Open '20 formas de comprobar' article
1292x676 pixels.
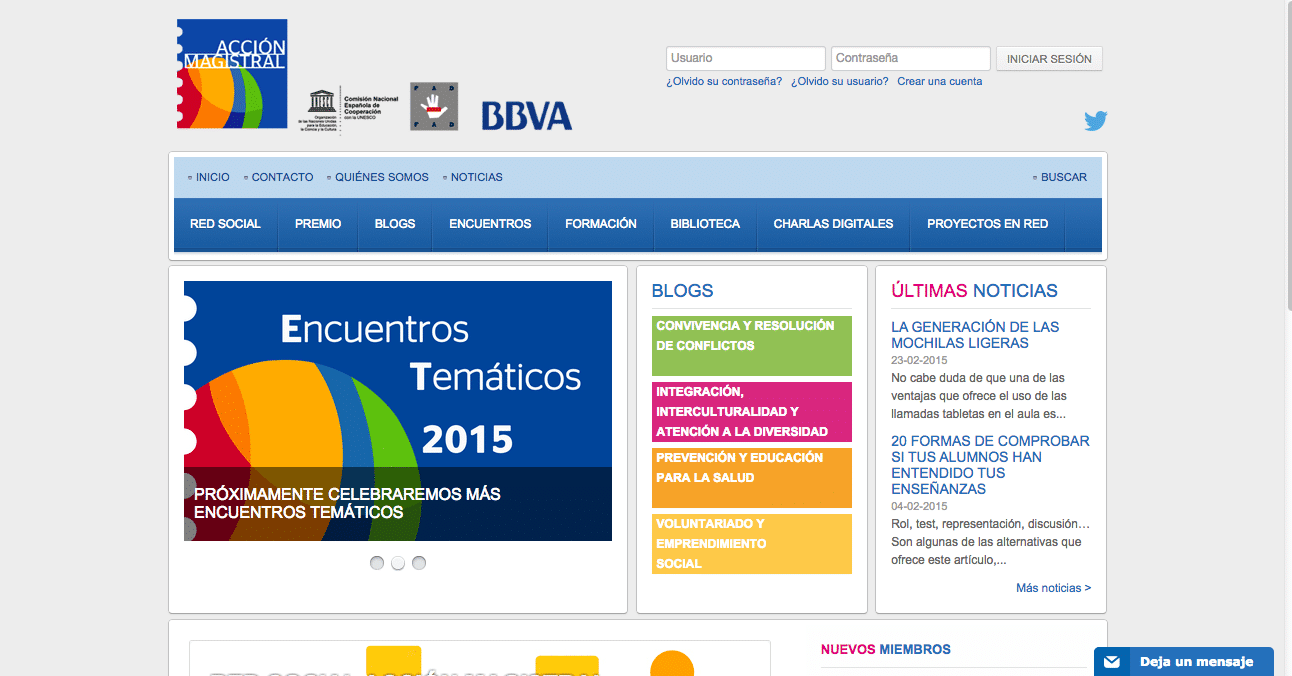[x=990, y=465]
